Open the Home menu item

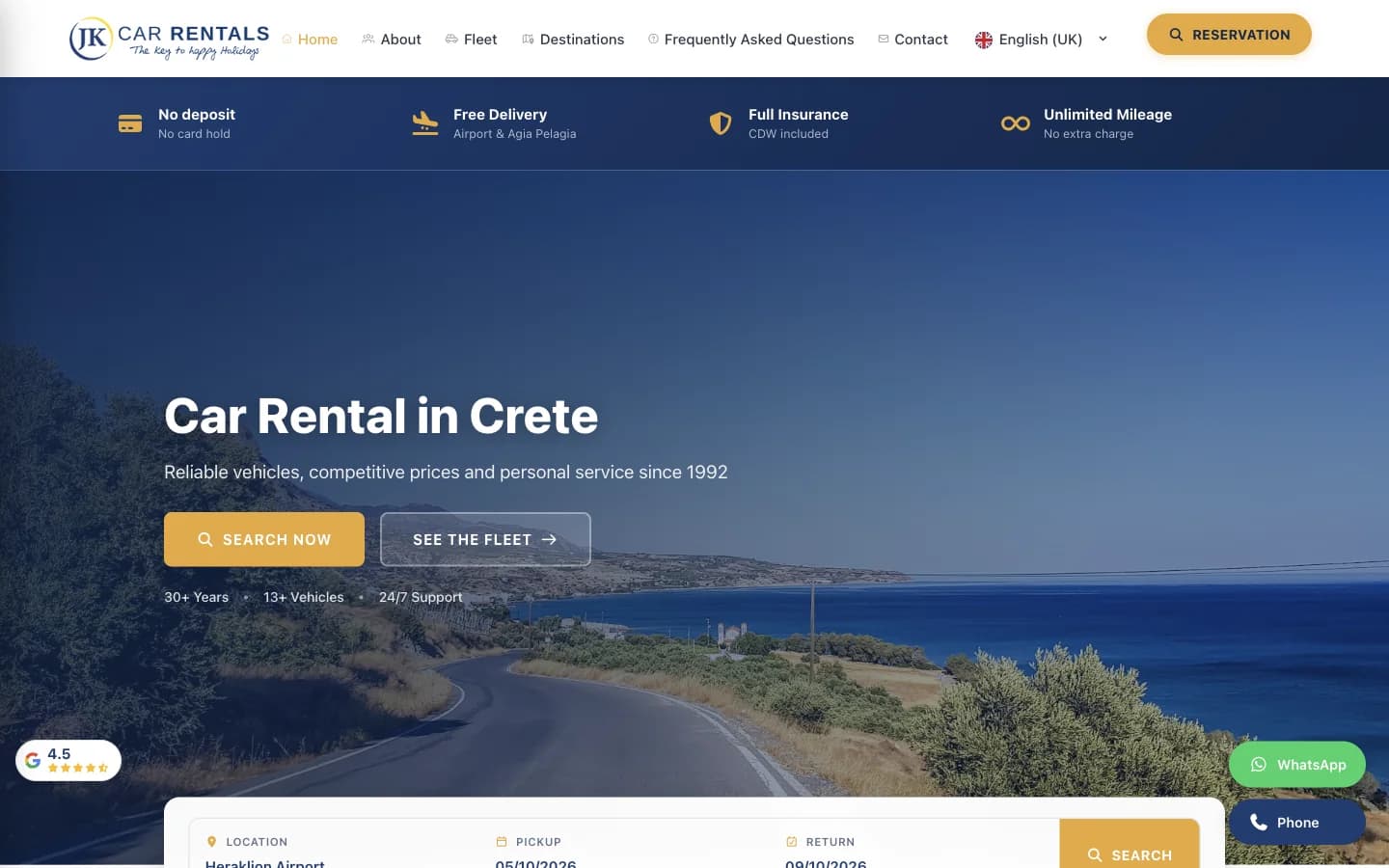[310, 40]
